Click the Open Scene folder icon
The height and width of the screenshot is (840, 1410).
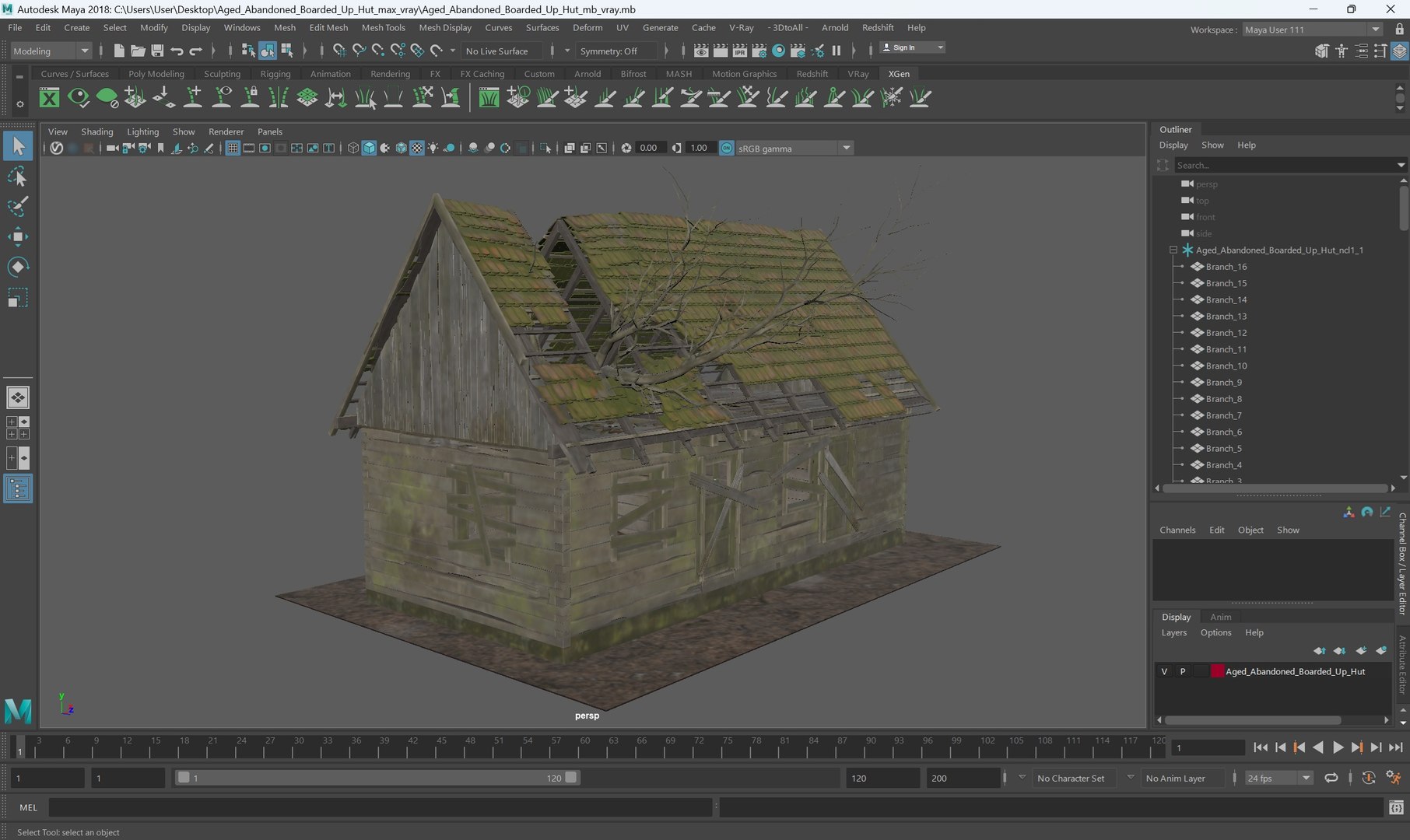click(x=138, y=51)
